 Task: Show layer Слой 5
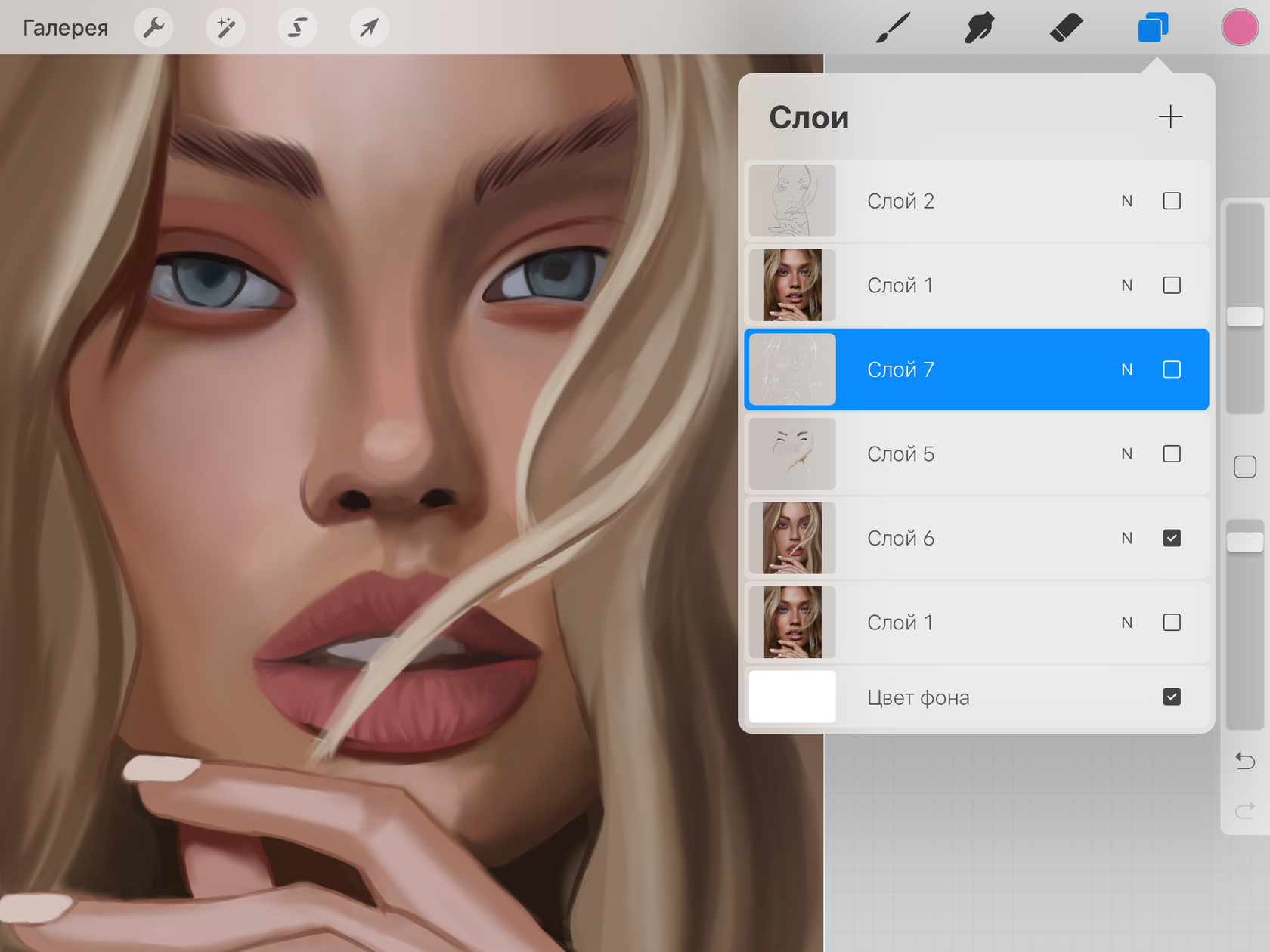1172,454
